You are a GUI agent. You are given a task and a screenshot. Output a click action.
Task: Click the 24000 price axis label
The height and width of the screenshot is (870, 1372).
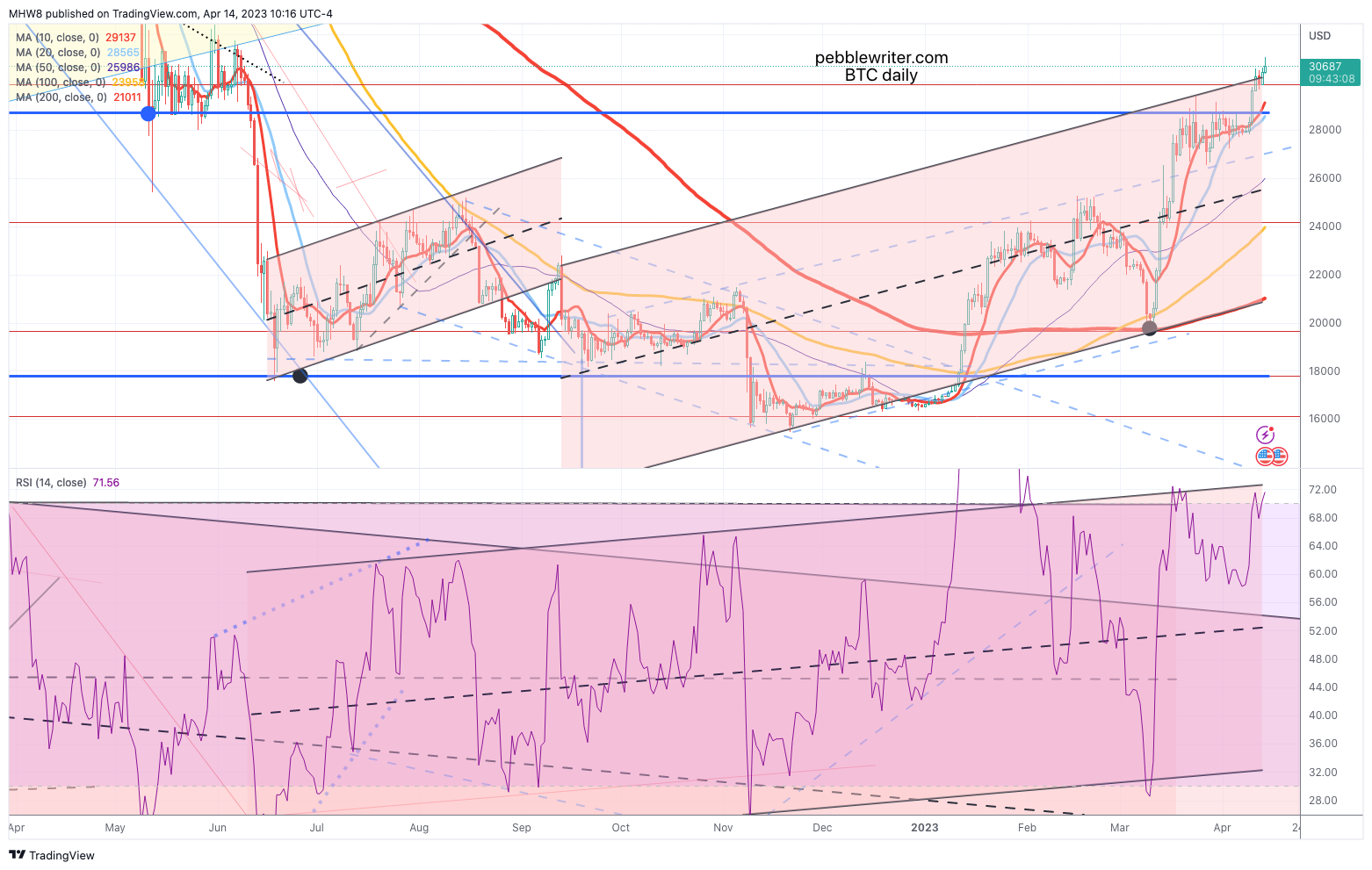coord(1325,226)
